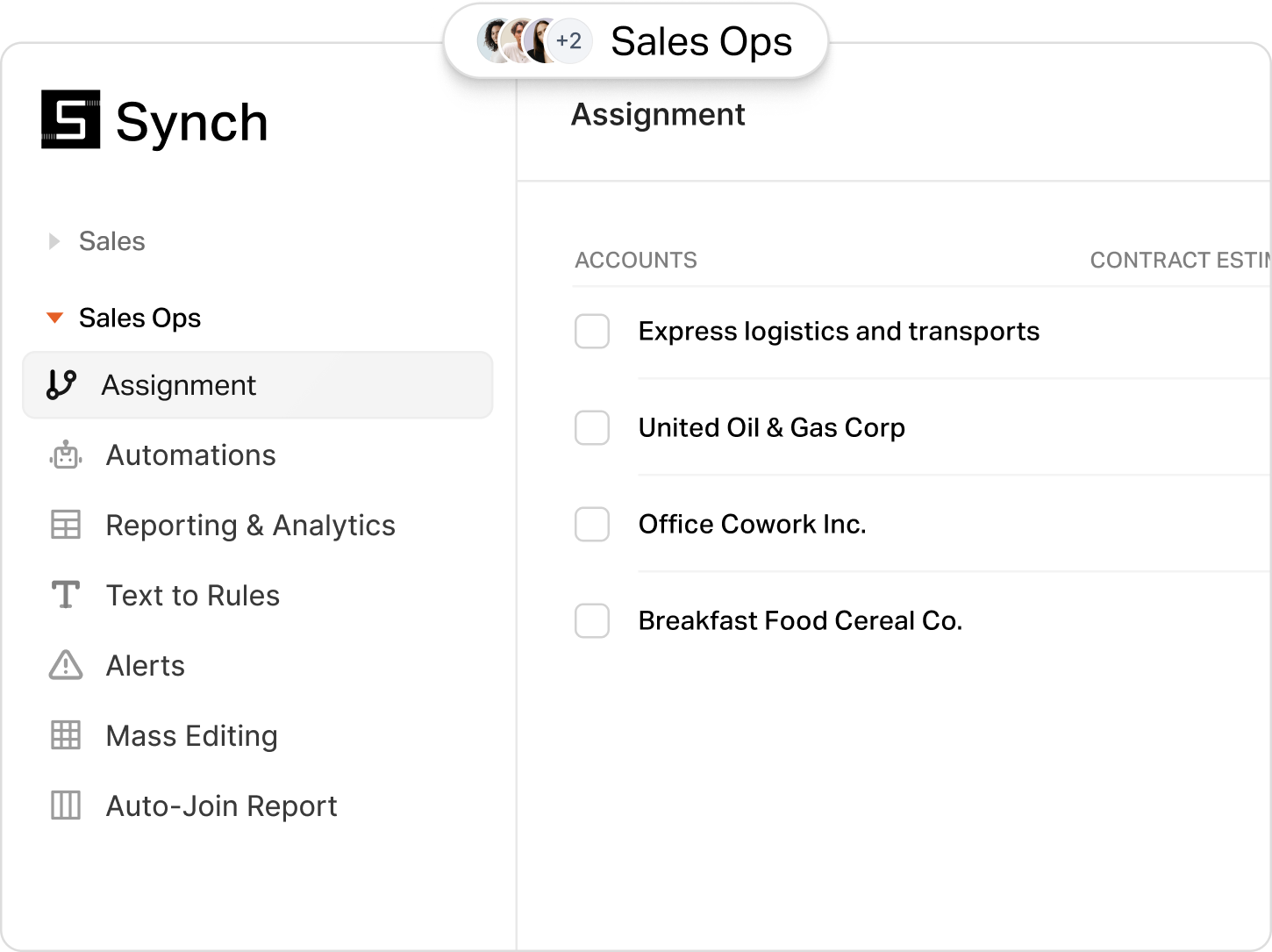Click the first team member avatar
1272x952 pixels.
tap(491, 40)
